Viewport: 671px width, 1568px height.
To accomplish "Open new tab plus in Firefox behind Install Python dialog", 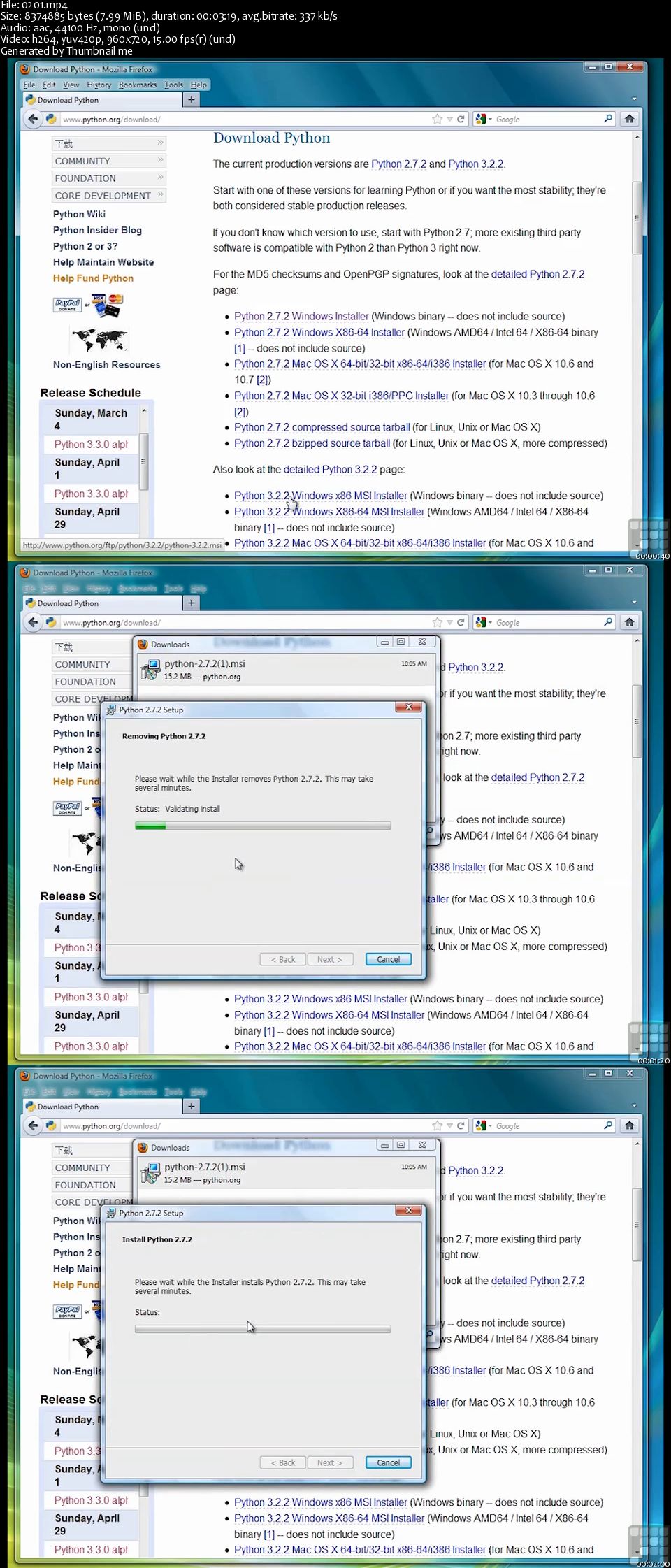I will [x=191, y=1107].
